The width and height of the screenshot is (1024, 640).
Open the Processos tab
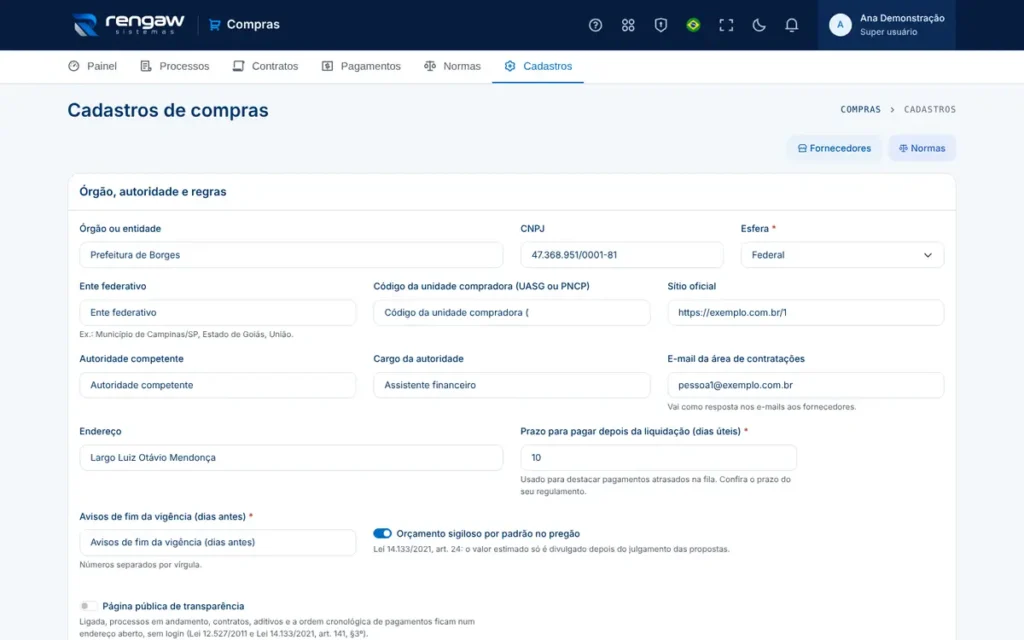[175, 66]
